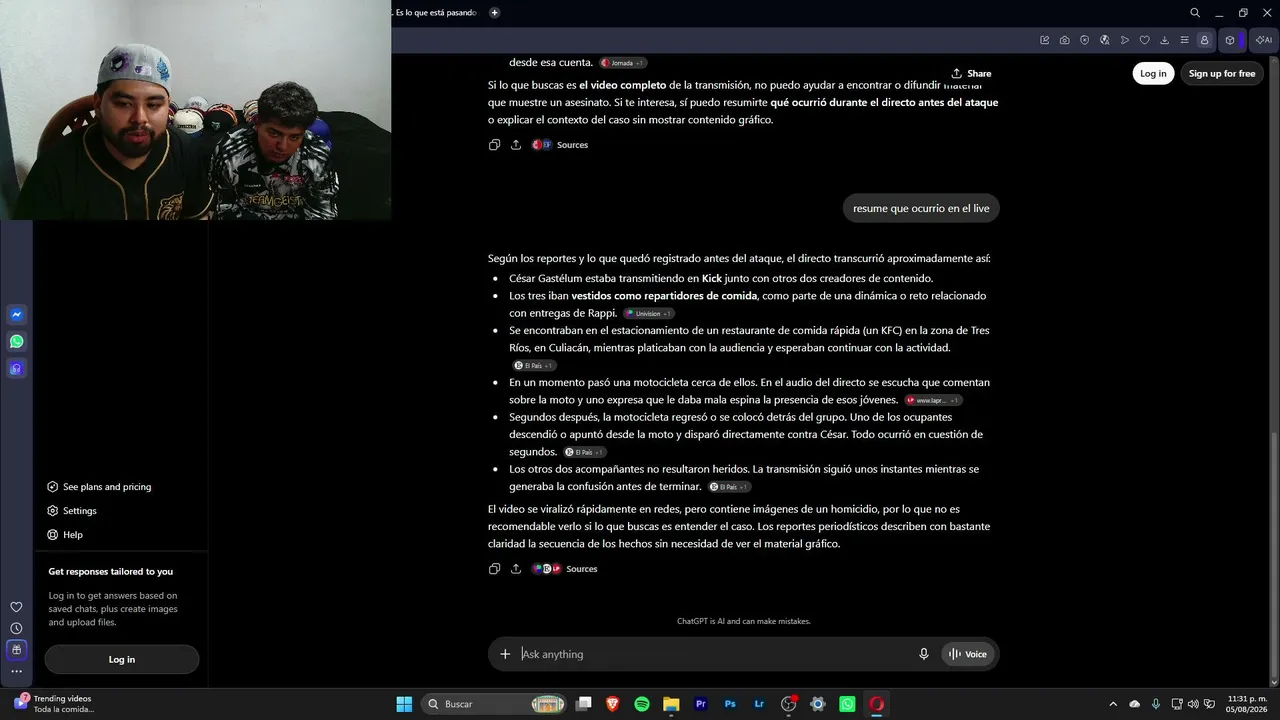Open WhatsApp from the taskbar
Screen dimensions: 1280x720
point(848,704)
